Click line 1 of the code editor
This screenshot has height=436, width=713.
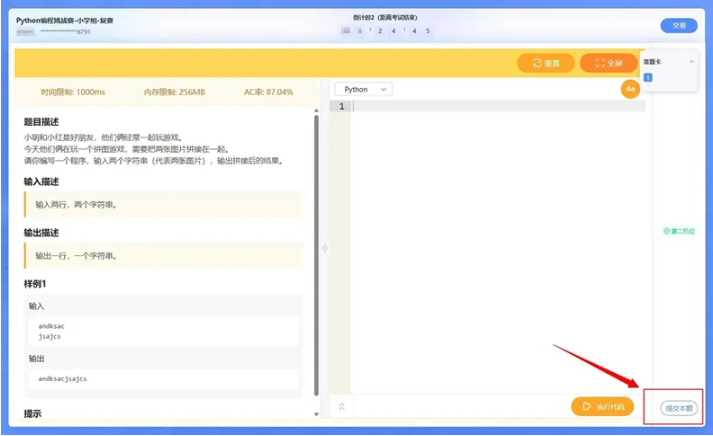click(498, 106)
